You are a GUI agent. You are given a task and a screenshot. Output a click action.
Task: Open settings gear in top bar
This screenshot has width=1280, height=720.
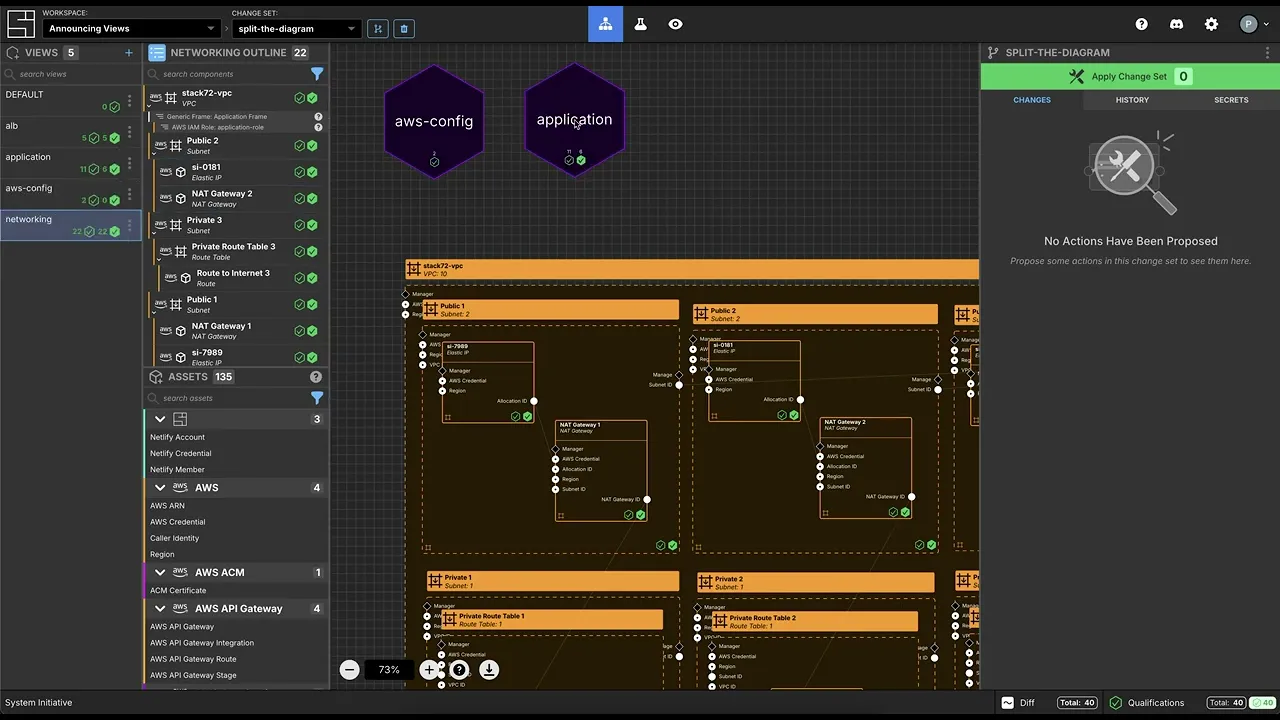click(1211, 24)
